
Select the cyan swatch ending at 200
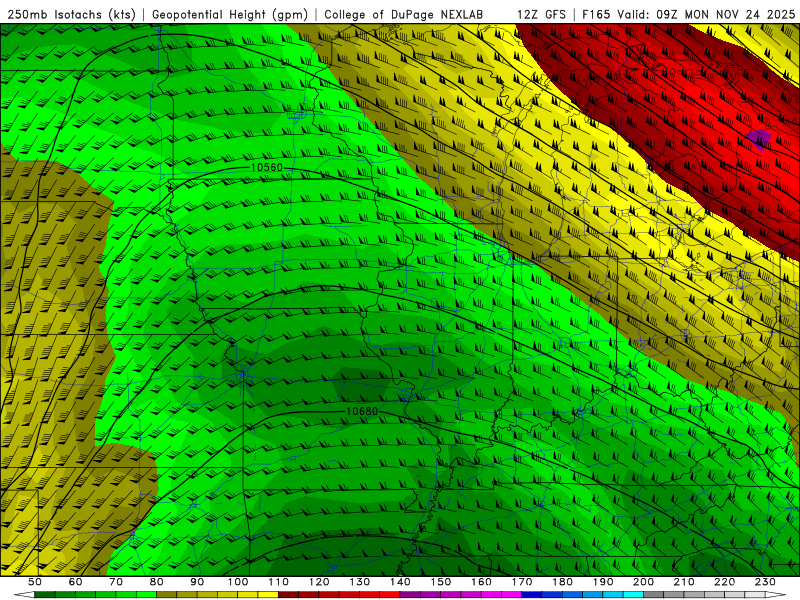633,594
